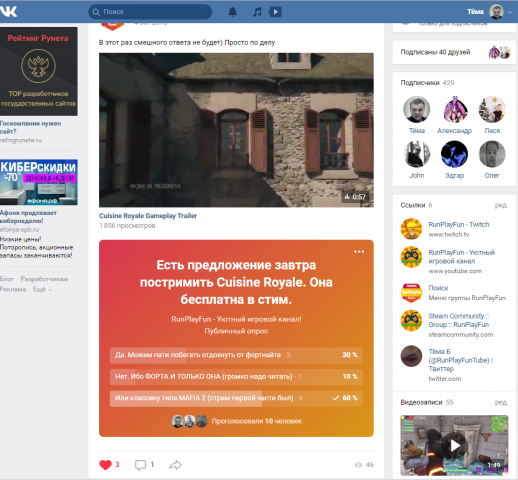
Task: Click the views eye counter 46
Action: 364,465
